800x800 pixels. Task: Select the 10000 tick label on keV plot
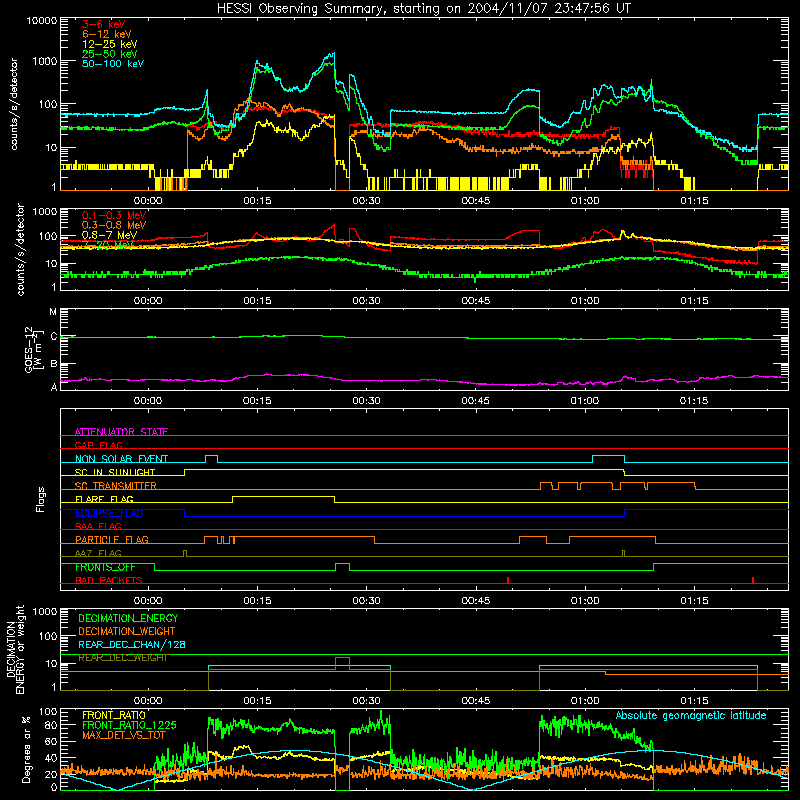(x=42, y=21)
